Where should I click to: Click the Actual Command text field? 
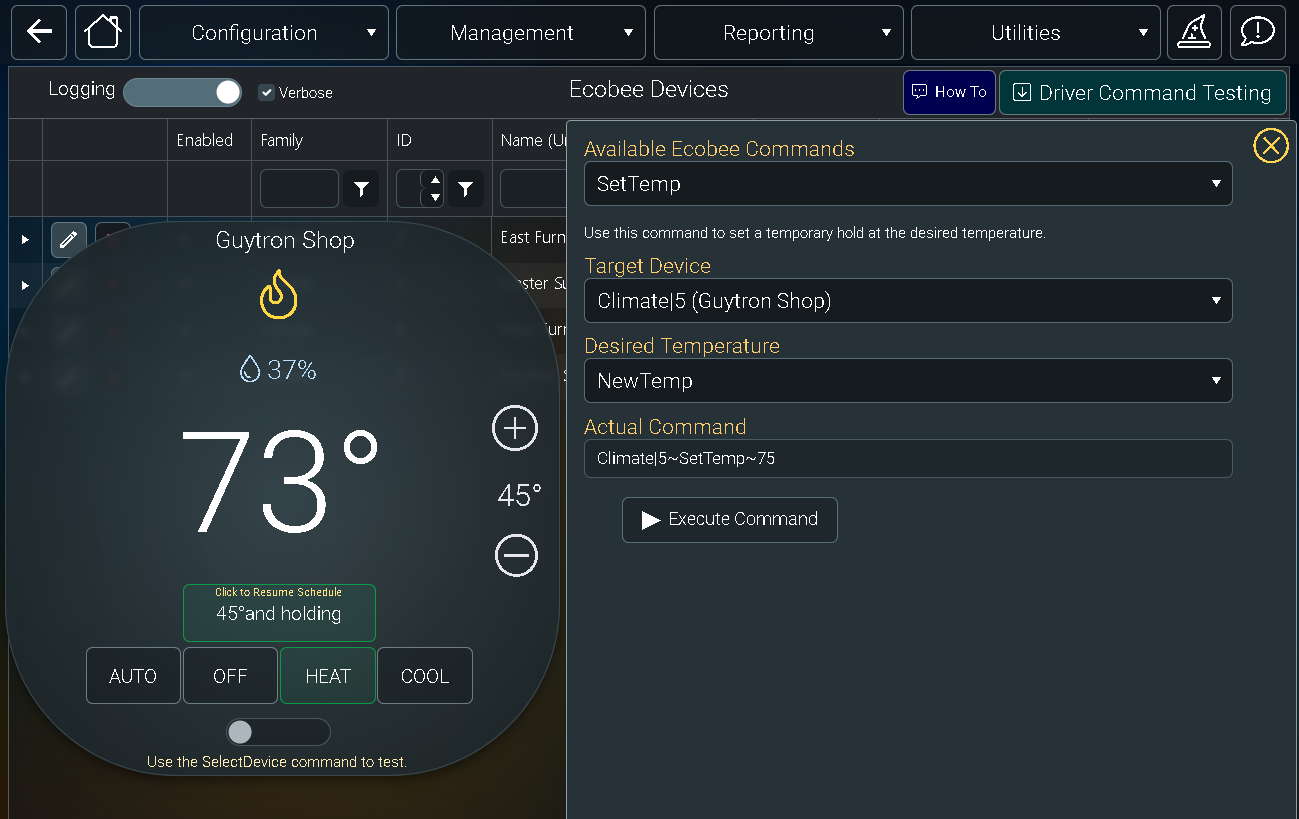click(x=908, y=459)
